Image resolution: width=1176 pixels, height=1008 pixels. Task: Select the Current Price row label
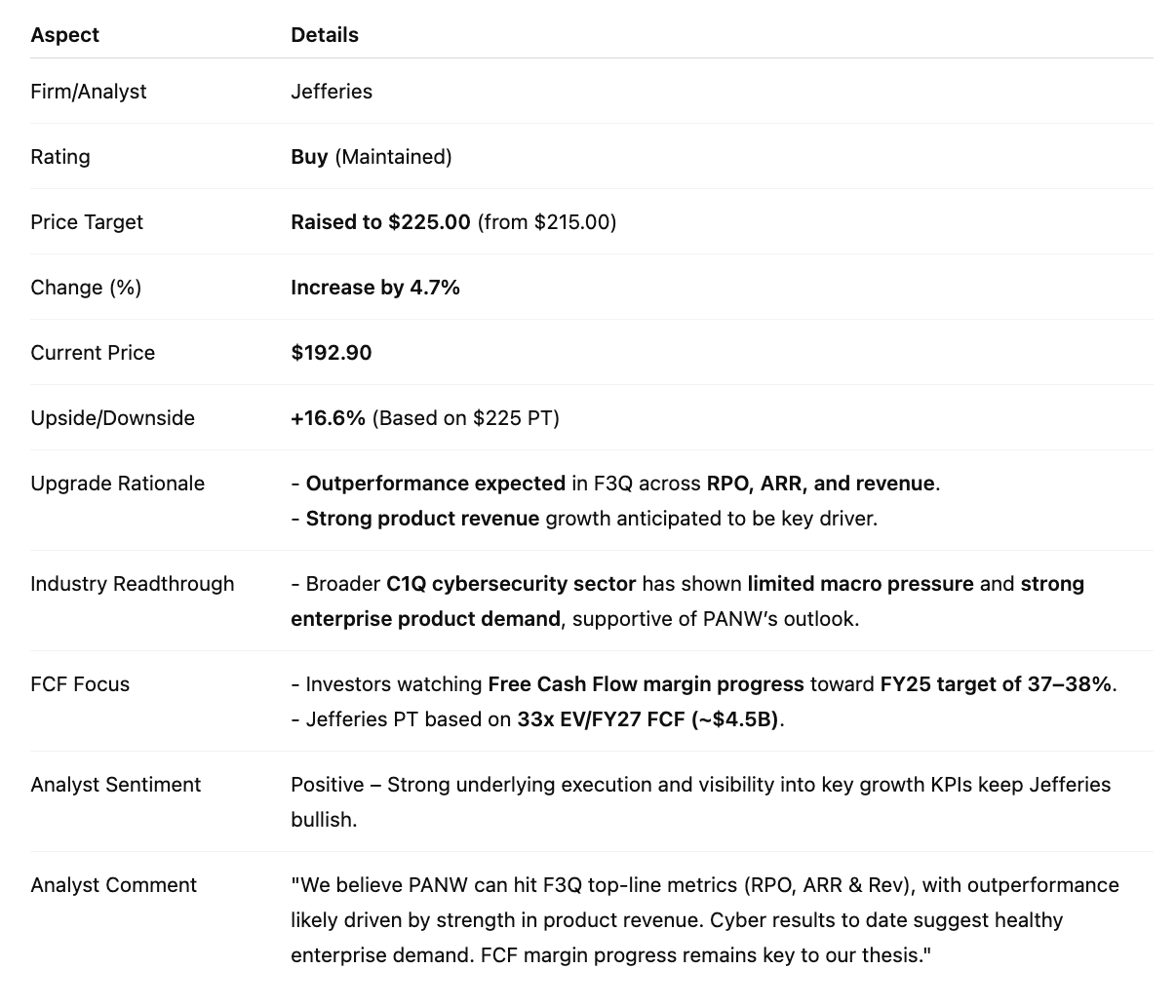93,353
